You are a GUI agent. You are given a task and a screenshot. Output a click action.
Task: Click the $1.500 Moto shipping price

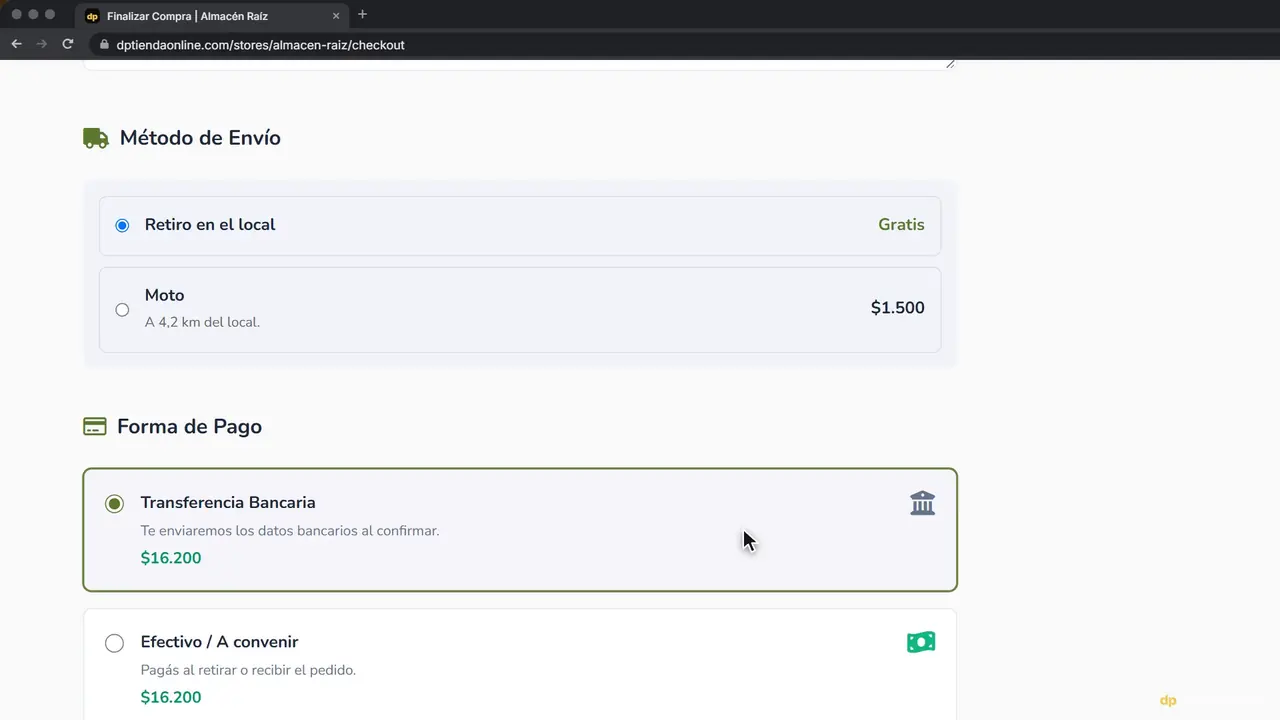(x=897, y=308)
